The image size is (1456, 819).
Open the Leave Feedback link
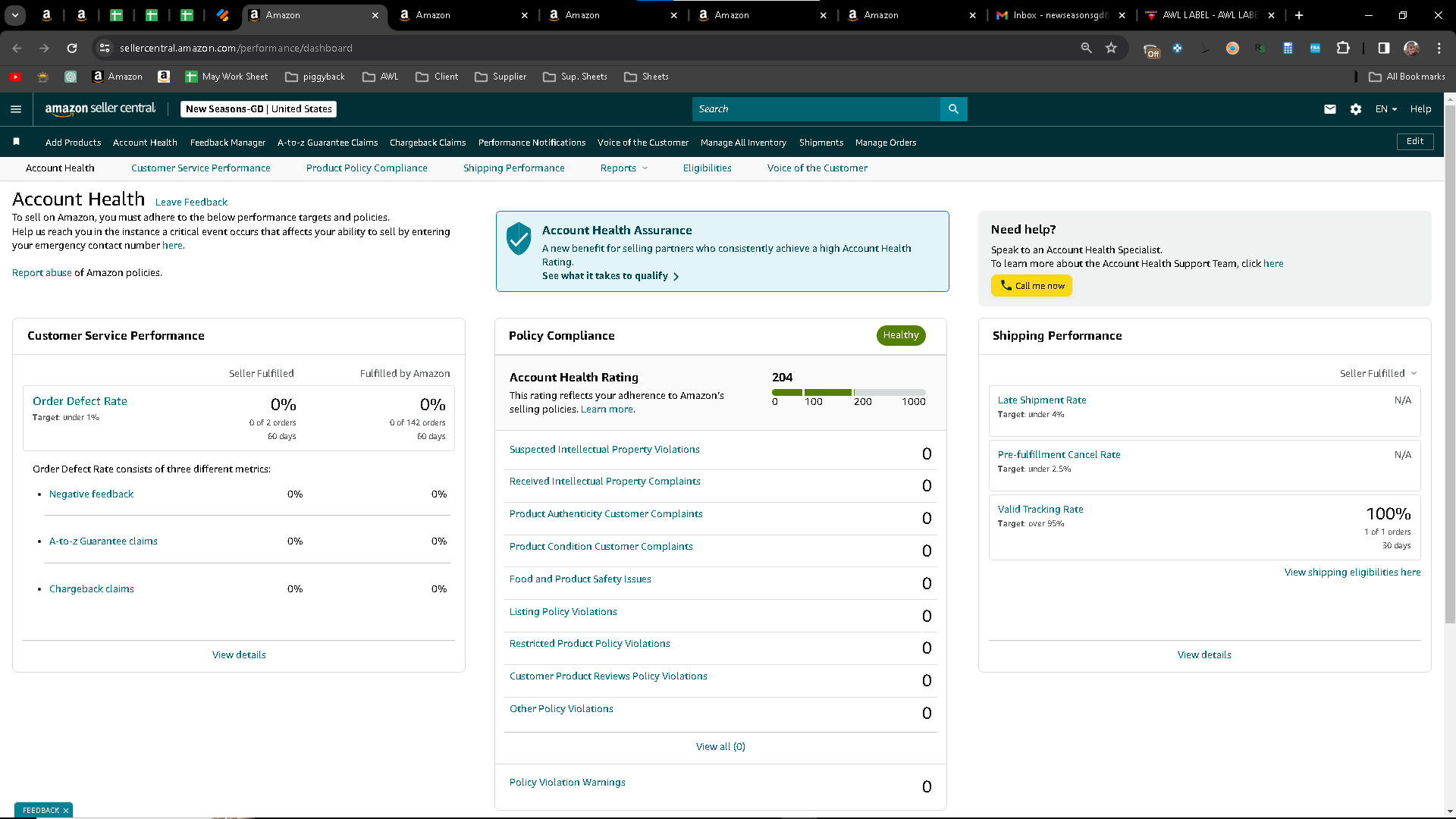191,202
